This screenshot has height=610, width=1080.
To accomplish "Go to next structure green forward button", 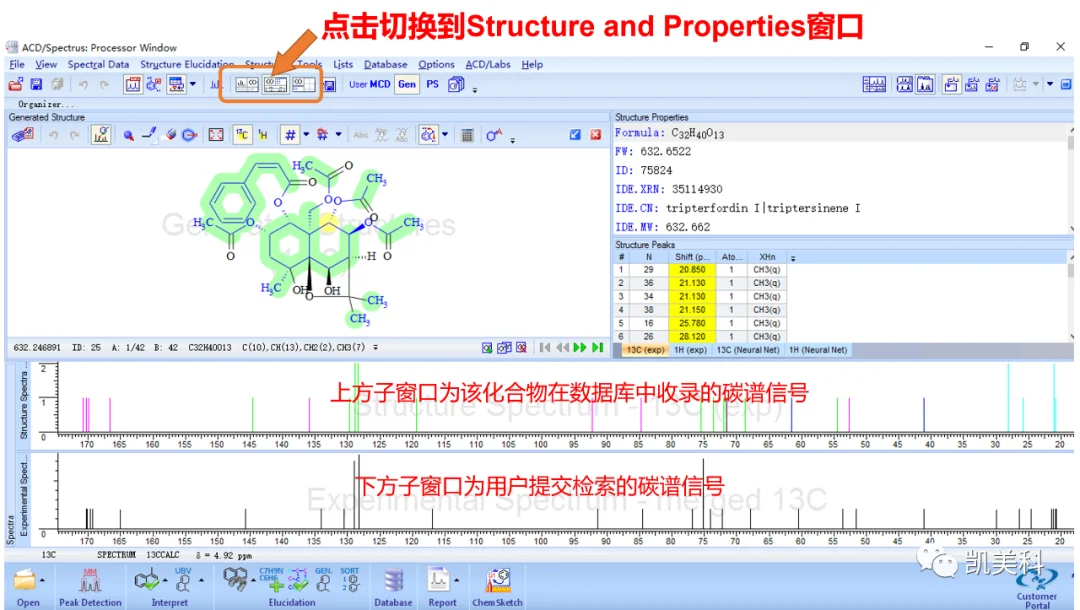I will 580,348.
